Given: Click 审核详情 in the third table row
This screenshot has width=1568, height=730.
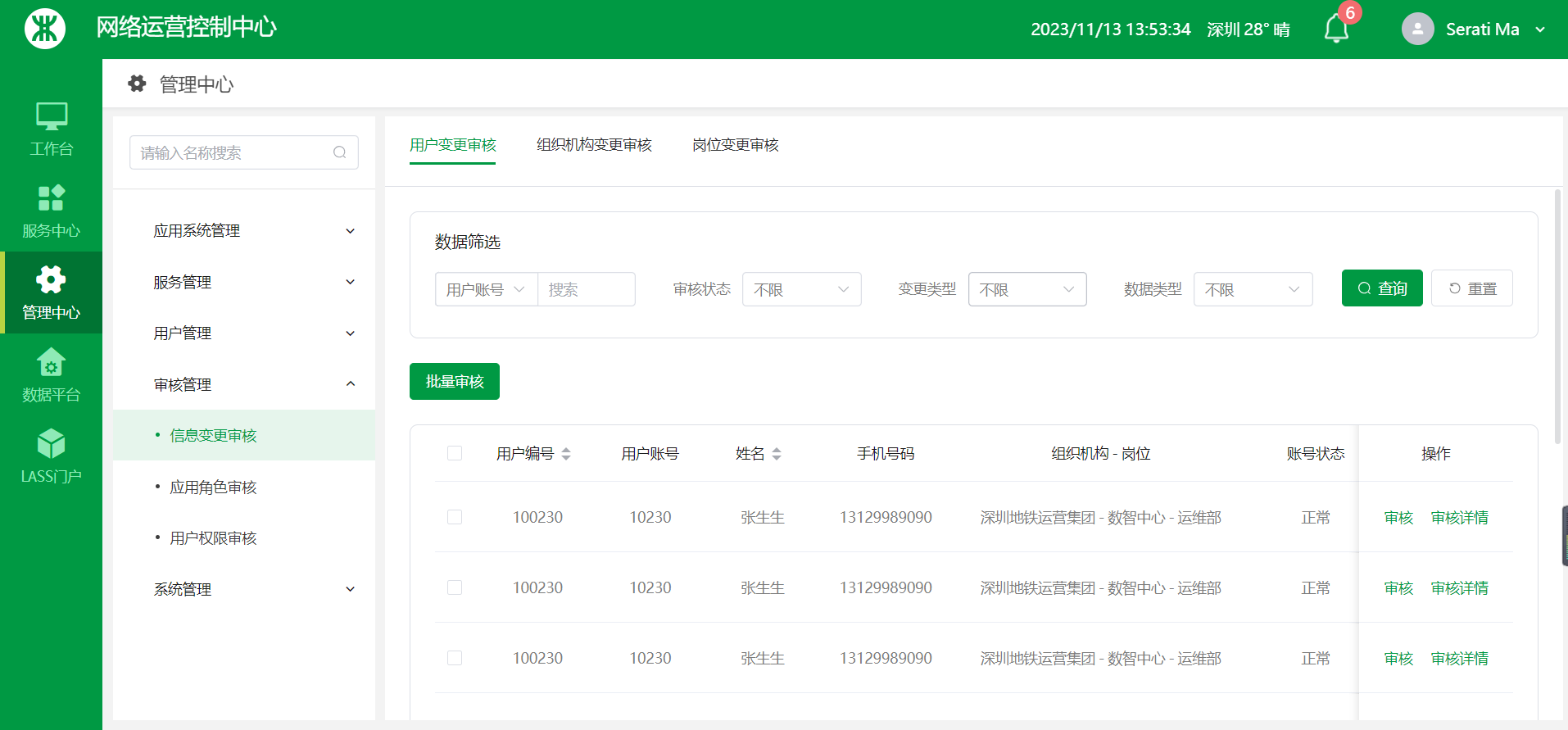Looking at the screenshot, I should 1459,659.
